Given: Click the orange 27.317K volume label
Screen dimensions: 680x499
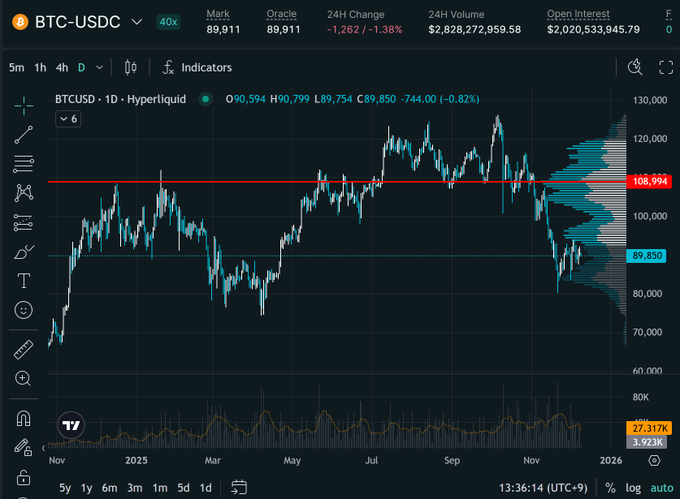Looking at the screenshot, I should tap(649, 428).
